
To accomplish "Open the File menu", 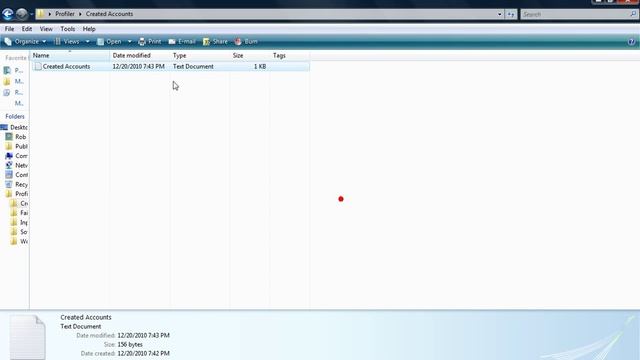I will 9,29.
